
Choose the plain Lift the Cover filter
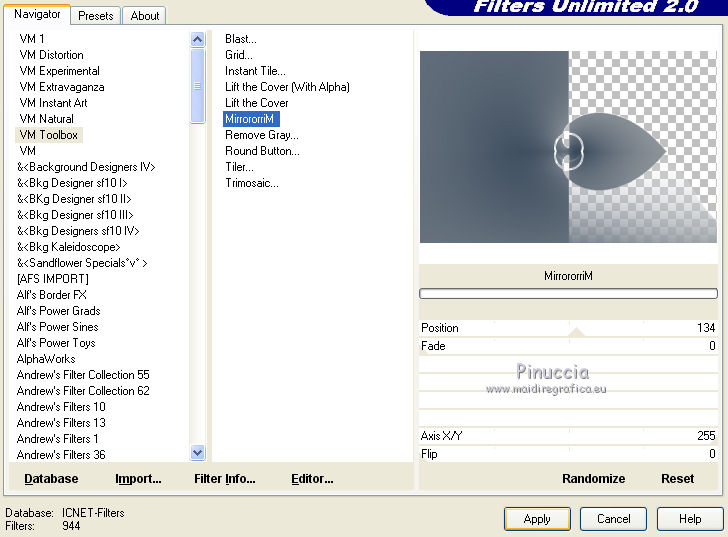257,103
